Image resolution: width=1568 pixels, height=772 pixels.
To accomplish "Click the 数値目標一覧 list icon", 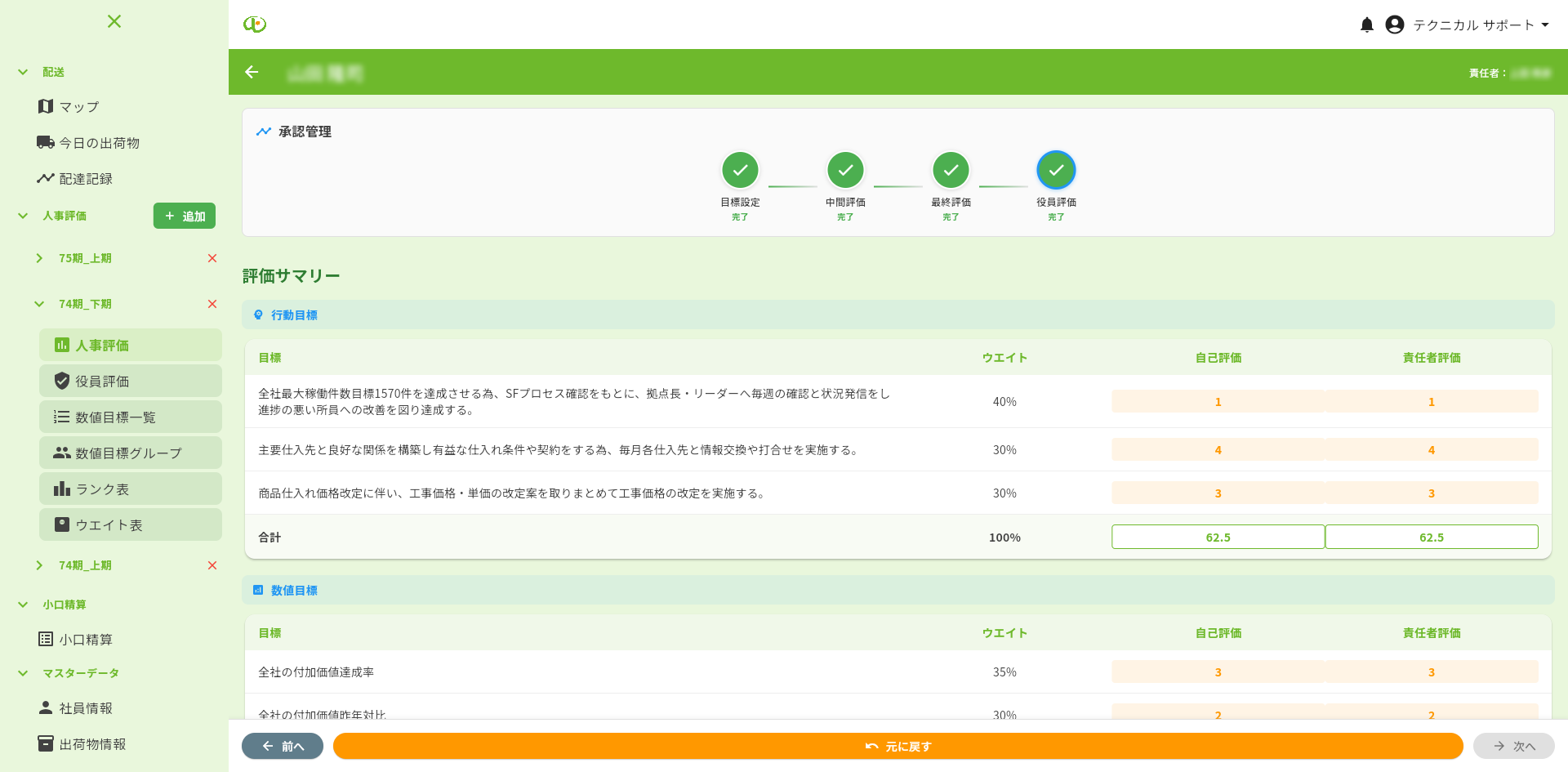I will pyautogui.click(x=61, y=417).
